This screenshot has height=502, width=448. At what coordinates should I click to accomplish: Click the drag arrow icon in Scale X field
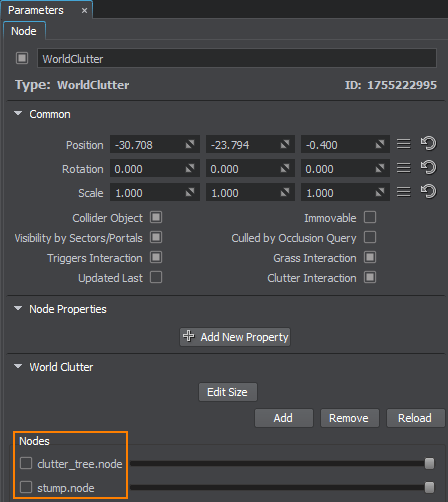tap(190, 192)
